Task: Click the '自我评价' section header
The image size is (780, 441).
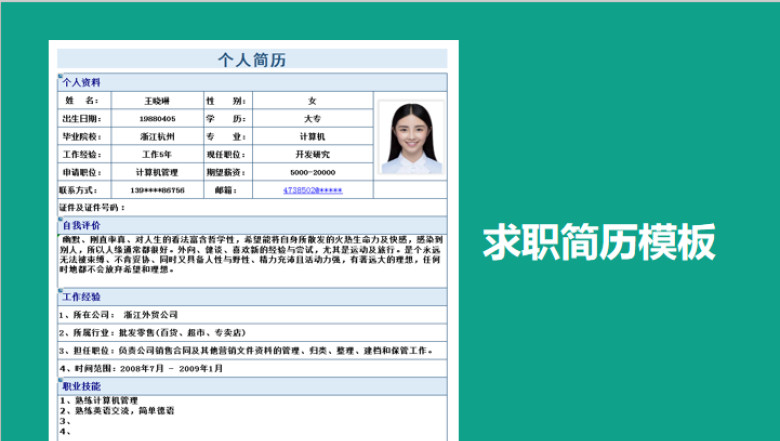Action: click(252, 225)
